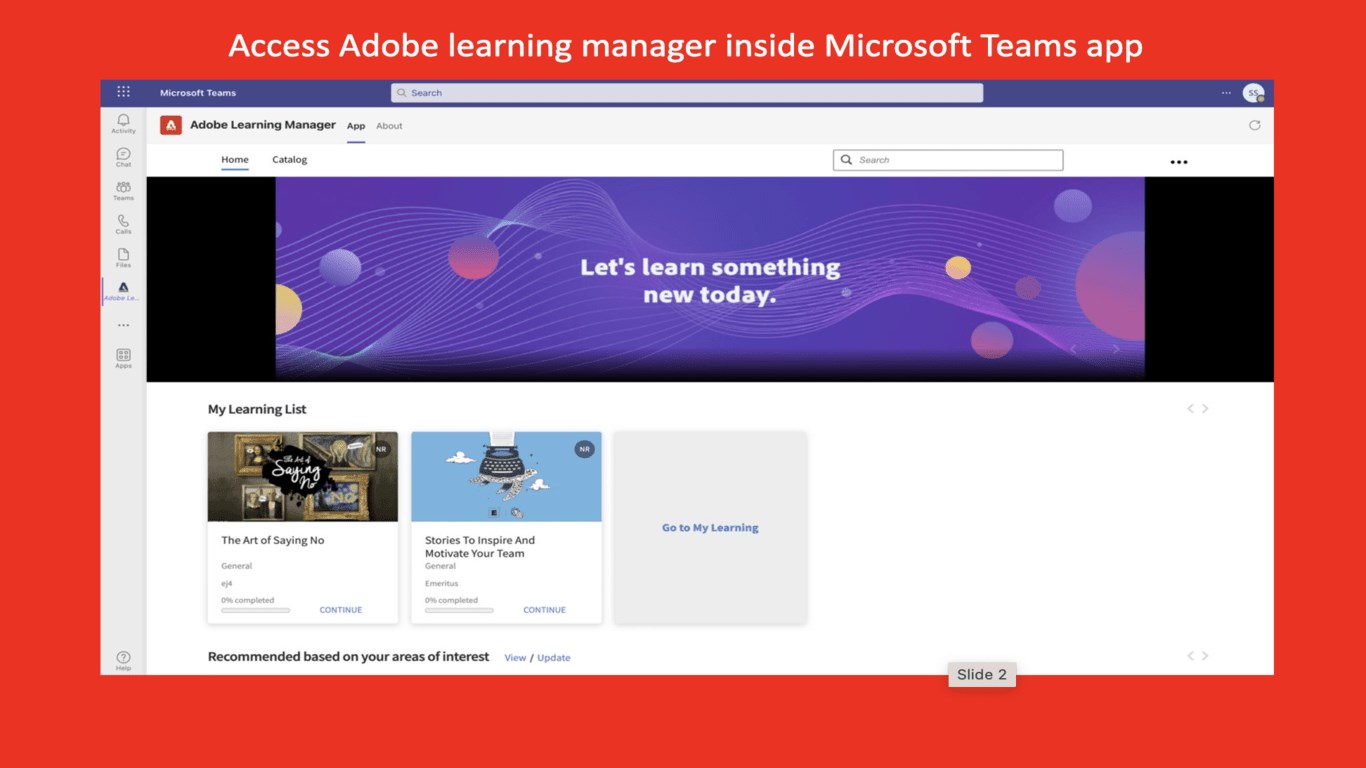Click the Update areas of interest link

554,658
